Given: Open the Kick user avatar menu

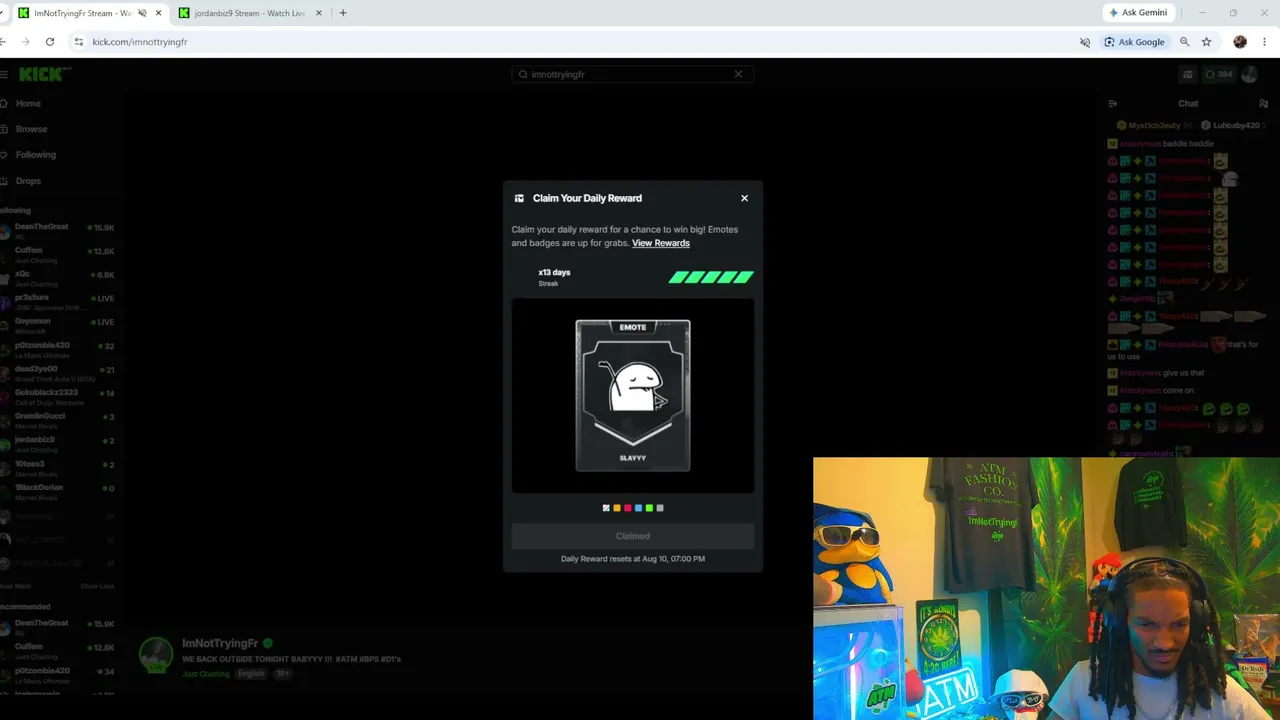Looking at the screenshot, I should pyautogui.click(x=1250, y=74).
